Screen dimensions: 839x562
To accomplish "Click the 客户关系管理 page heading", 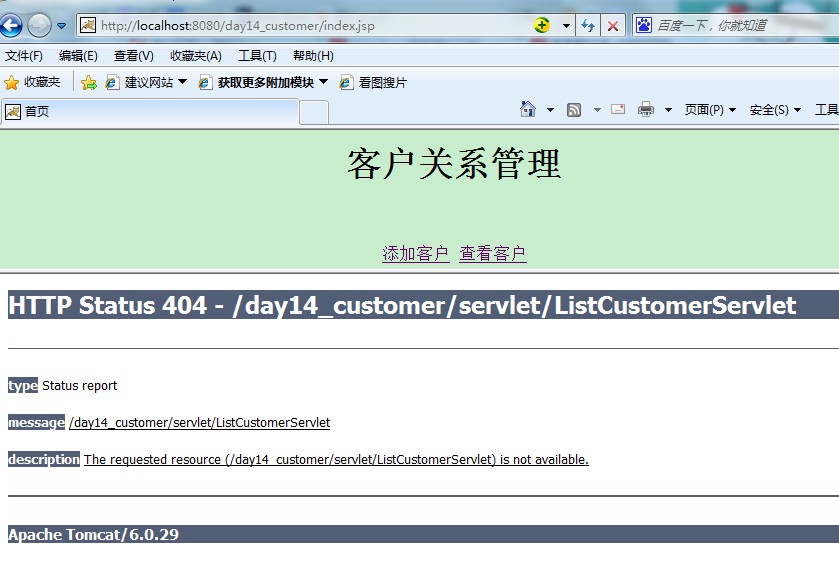I will coord(454,164).
